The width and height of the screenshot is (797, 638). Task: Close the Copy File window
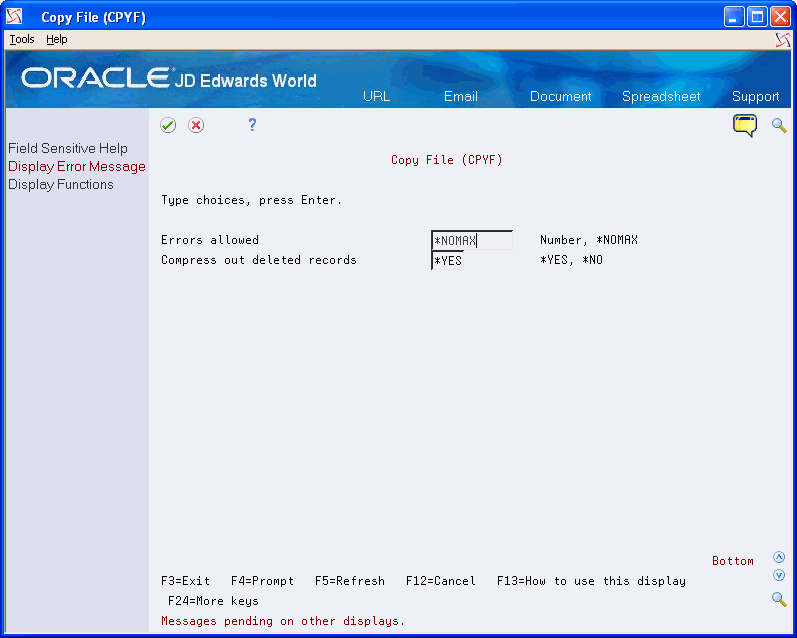780,17
